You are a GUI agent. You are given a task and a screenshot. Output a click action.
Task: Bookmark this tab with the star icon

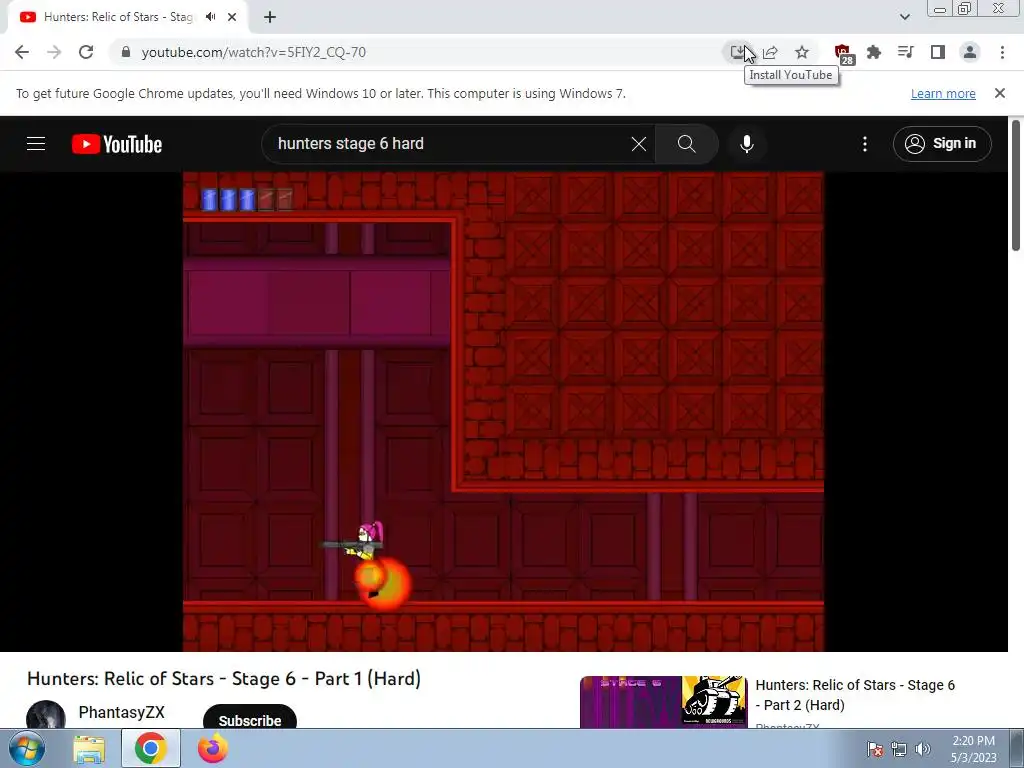(802, 52)
